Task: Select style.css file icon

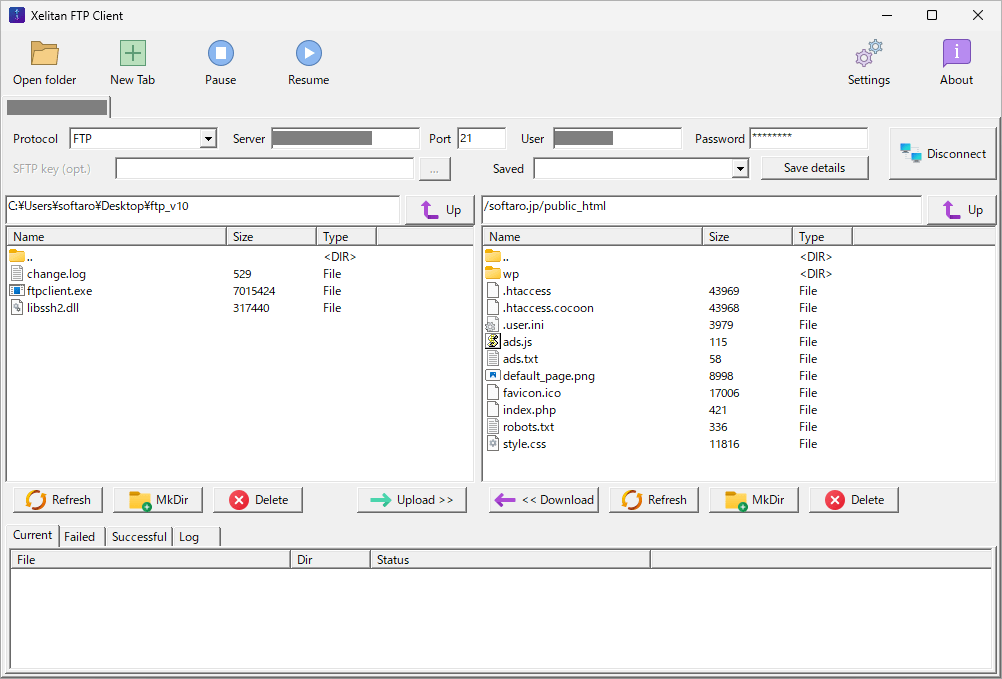Action: point(493,444)
